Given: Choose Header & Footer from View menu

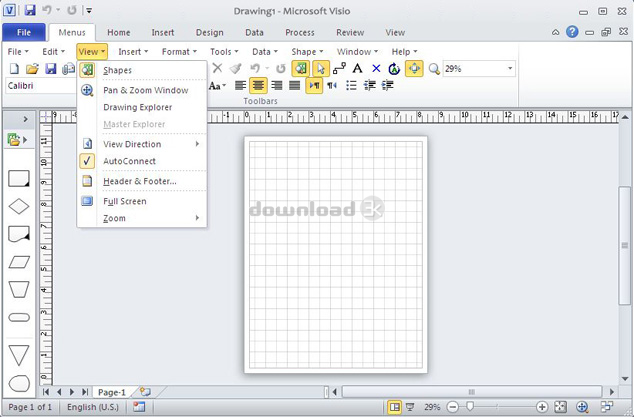Looking at the screenshot, I should [x=142, y=181].
